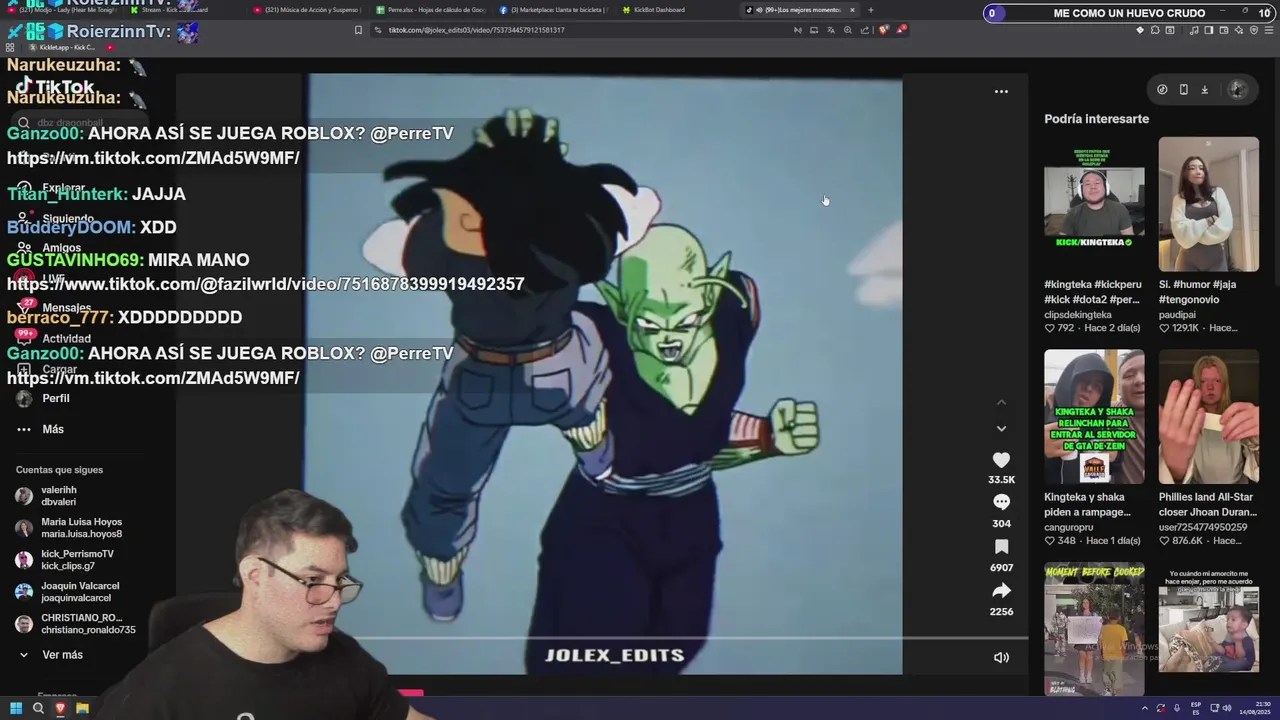Close the active TikTok browser tab
This screenshot has height=720, width=1280.
(x=852, y=10)
